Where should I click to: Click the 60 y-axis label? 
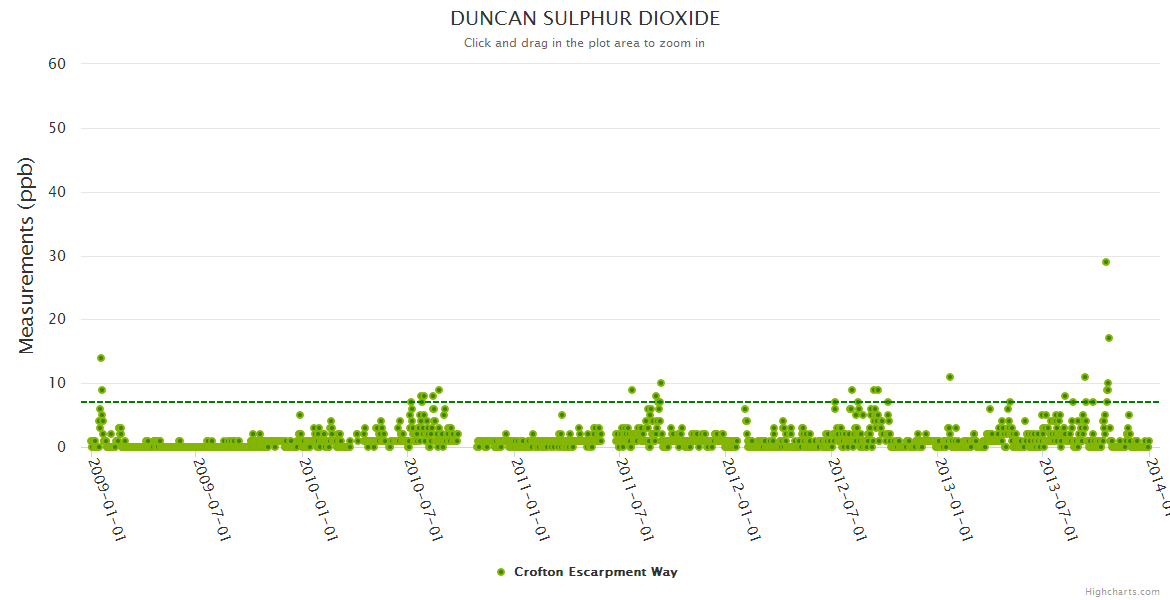[57, 64]
